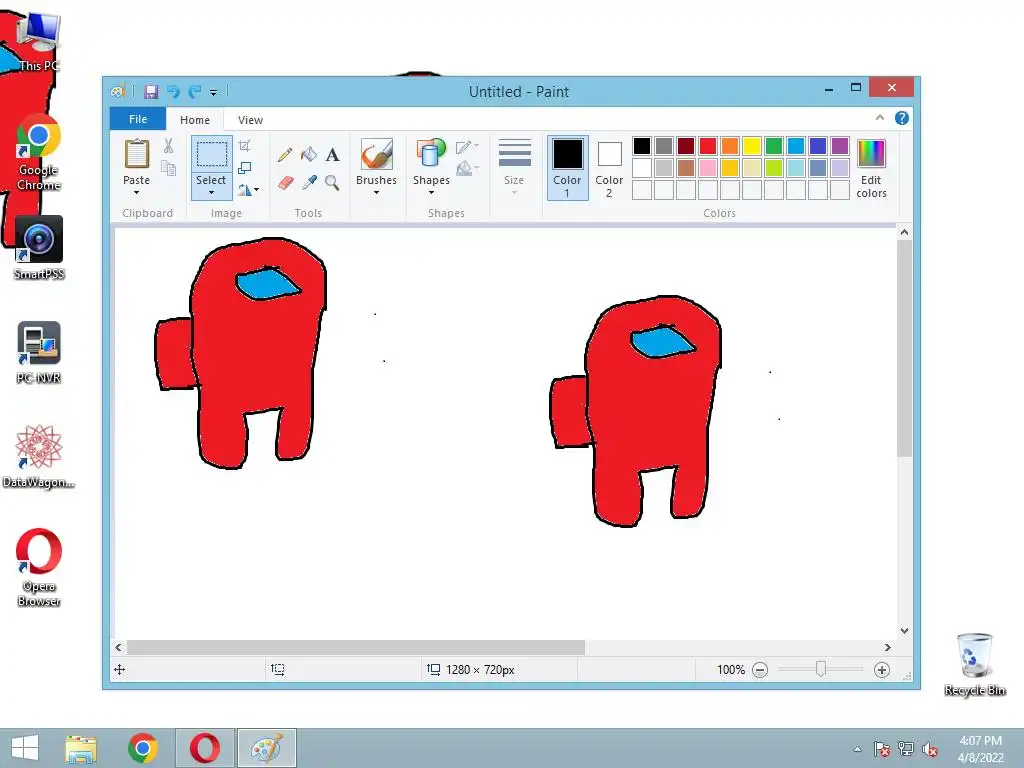
Task: Click the Save icon in quick access toolbar
Action: click(x=151, y=92)
